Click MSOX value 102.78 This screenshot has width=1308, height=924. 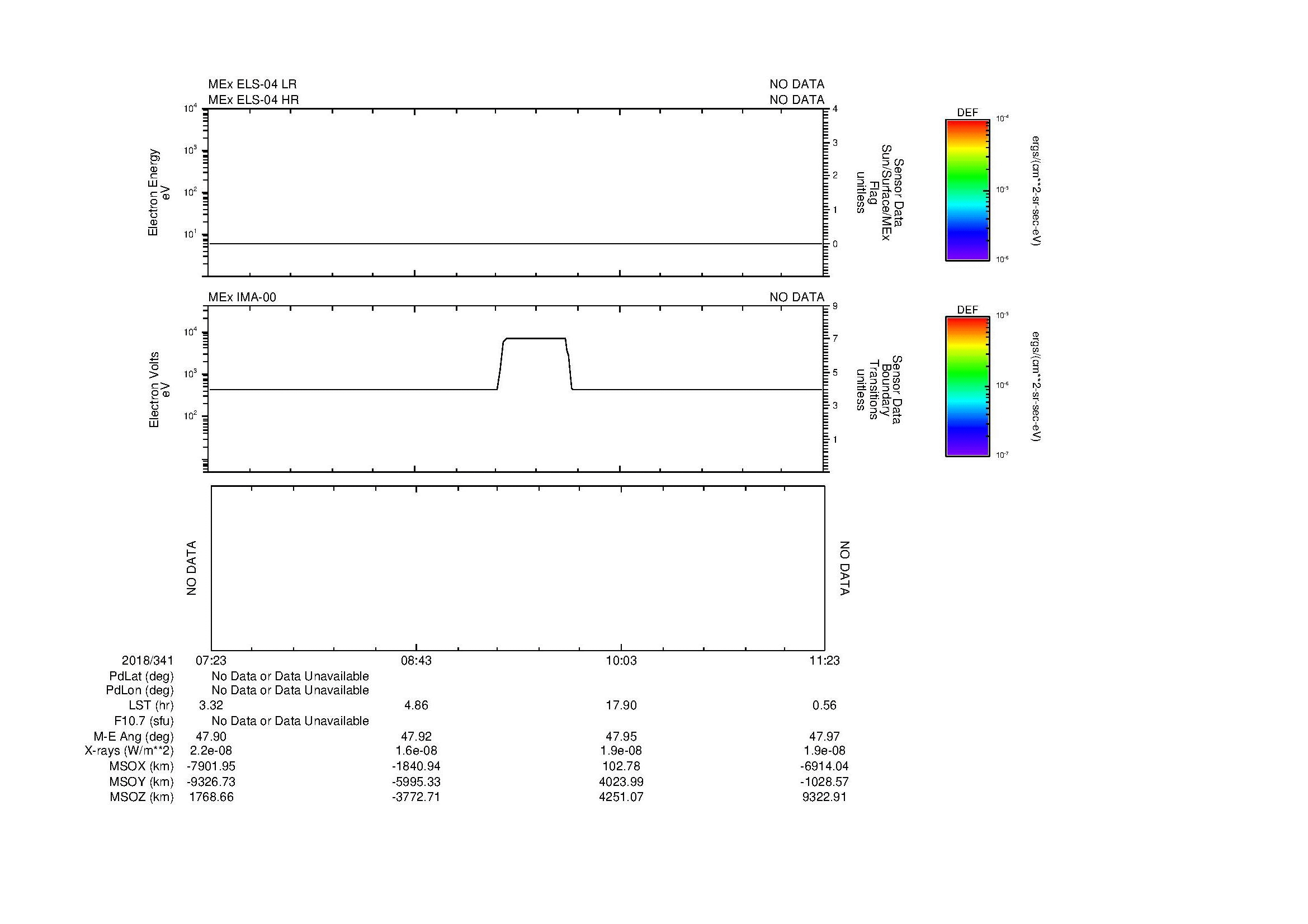(x=621, y=766)
